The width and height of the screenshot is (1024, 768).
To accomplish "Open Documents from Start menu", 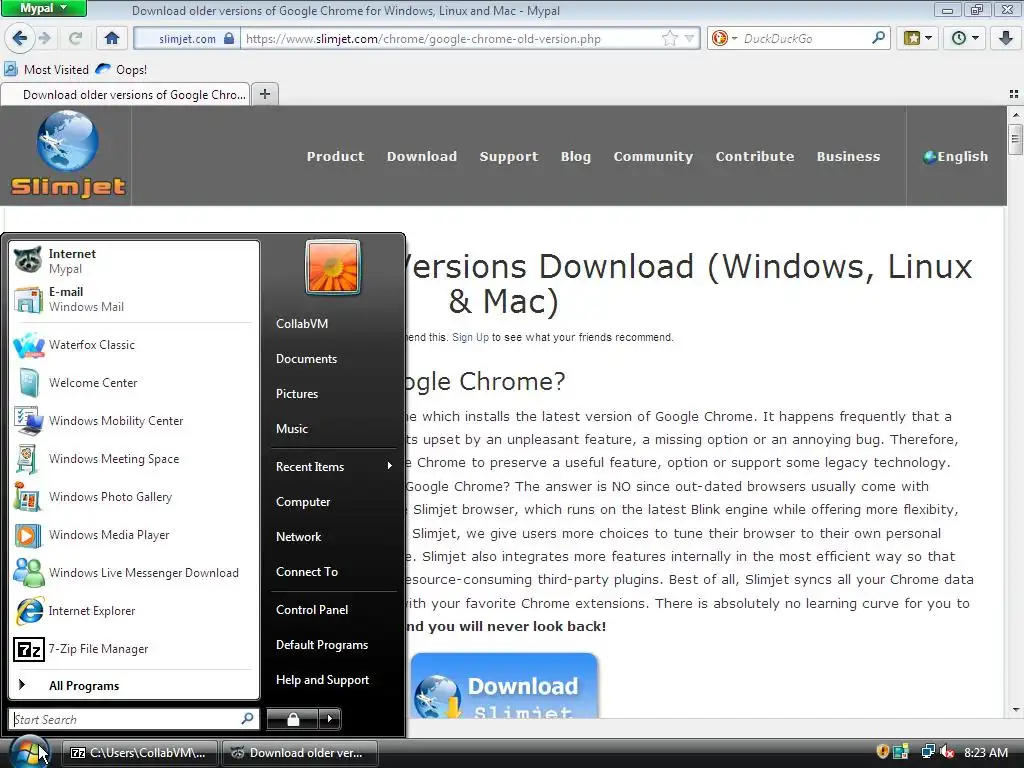I will pos(333,359).
